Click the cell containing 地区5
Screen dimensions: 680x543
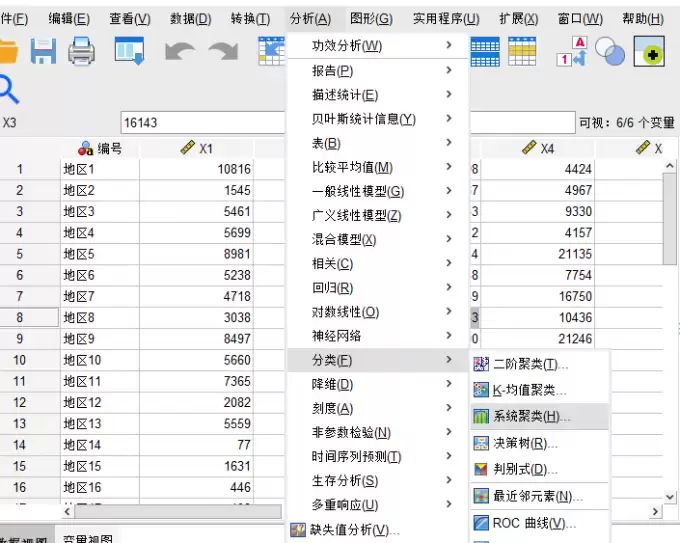100,254
